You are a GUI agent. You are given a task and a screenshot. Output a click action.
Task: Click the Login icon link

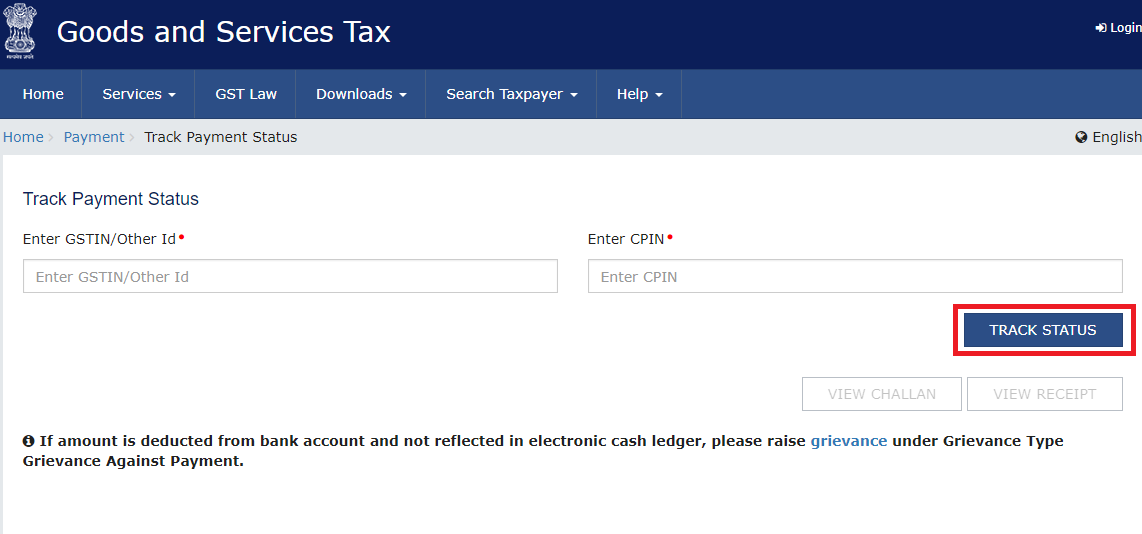pyautogui.click(x=1119, y=28)
